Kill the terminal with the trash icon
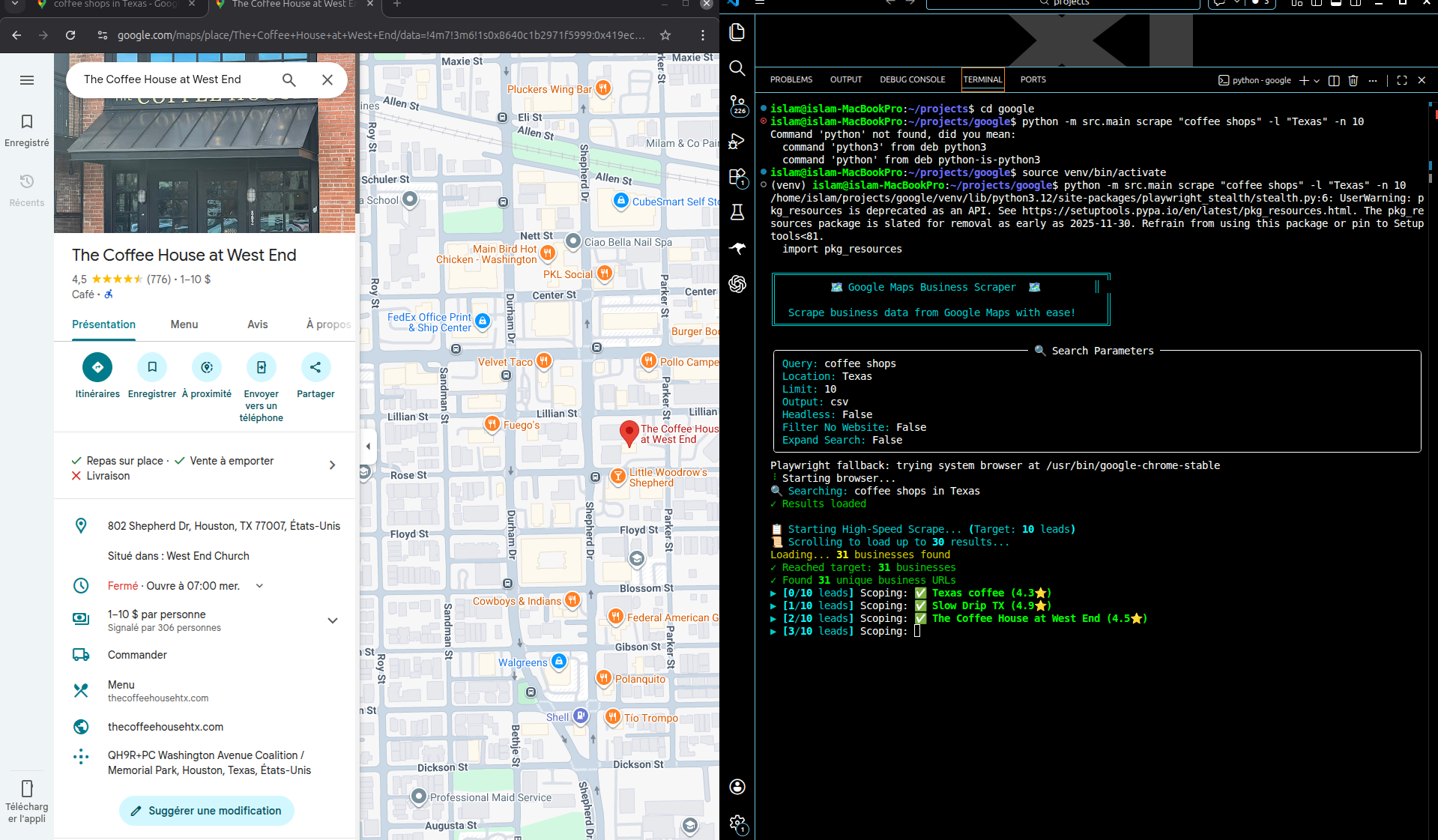 tap(1353, 80)
